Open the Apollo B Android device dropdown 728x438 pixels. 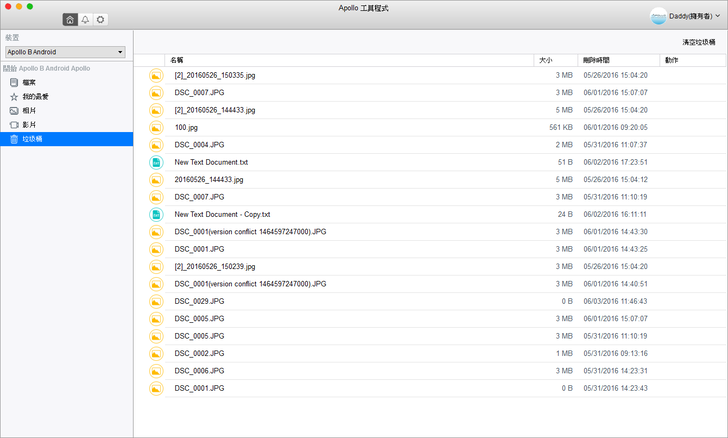[x=65, y=51]
